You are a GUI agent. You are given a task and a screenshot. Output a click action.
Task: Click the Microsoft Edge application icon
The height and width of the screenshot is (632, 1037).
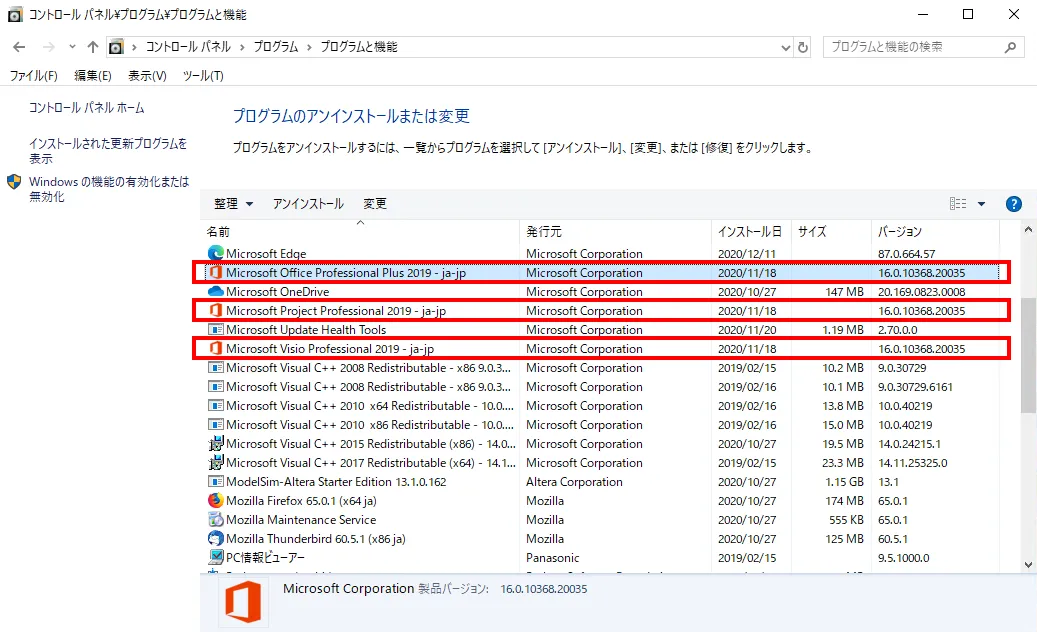click(215, 253)
